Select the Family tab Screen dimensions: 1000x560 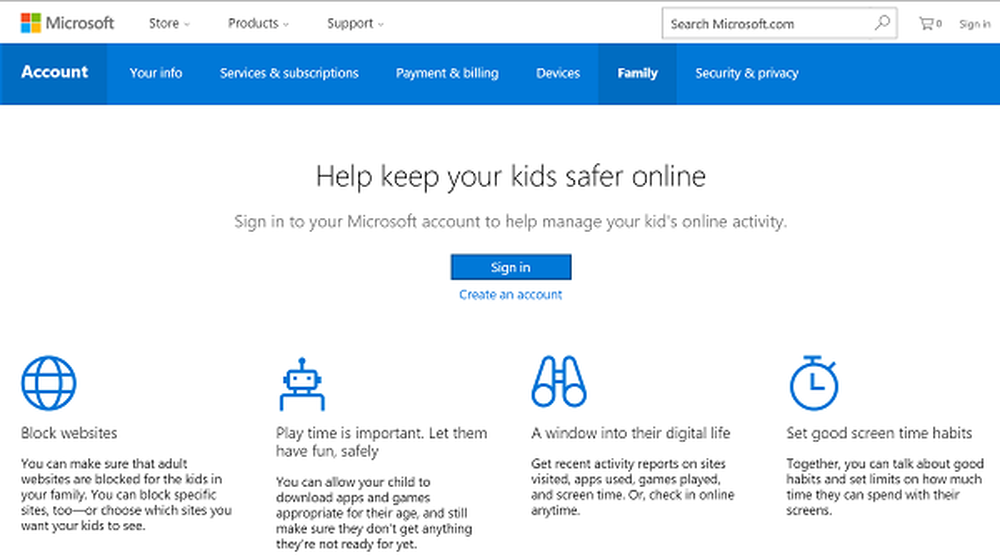tap(637, 73)
